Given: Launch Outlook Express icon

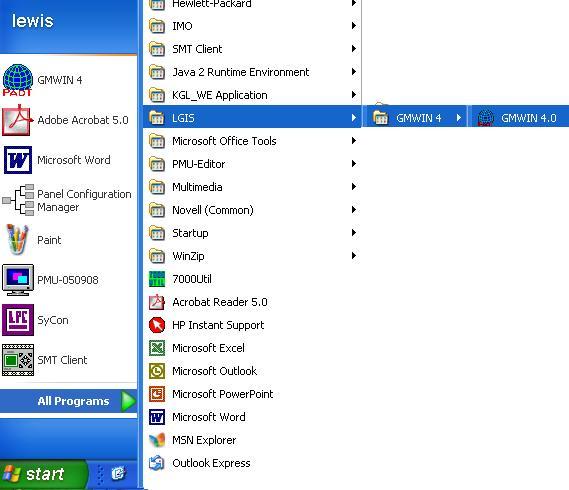Looking at the screenshot, I should [157, 463].
